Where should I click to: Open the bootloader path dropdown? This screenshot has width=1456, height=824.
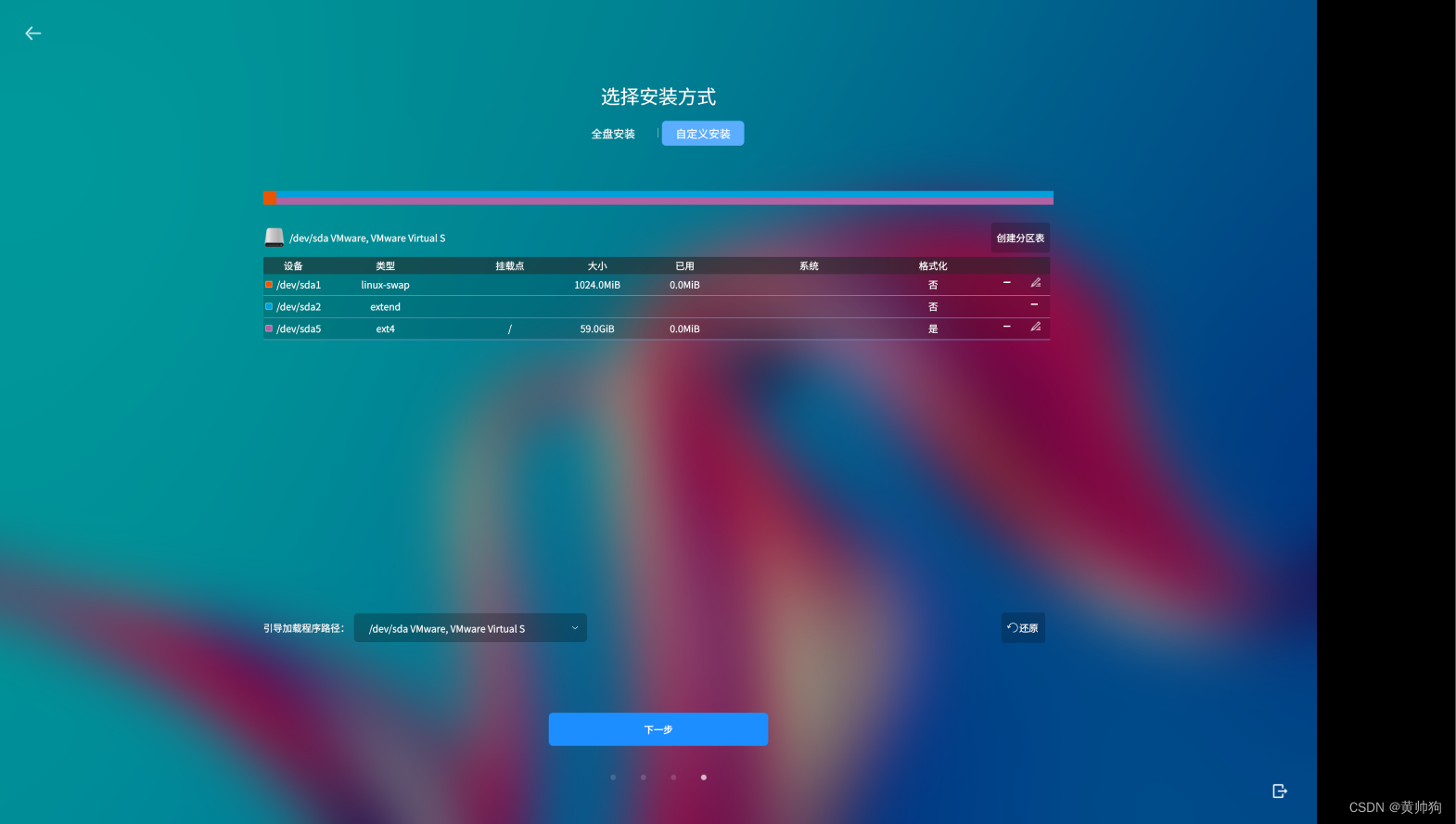point(470,628)
